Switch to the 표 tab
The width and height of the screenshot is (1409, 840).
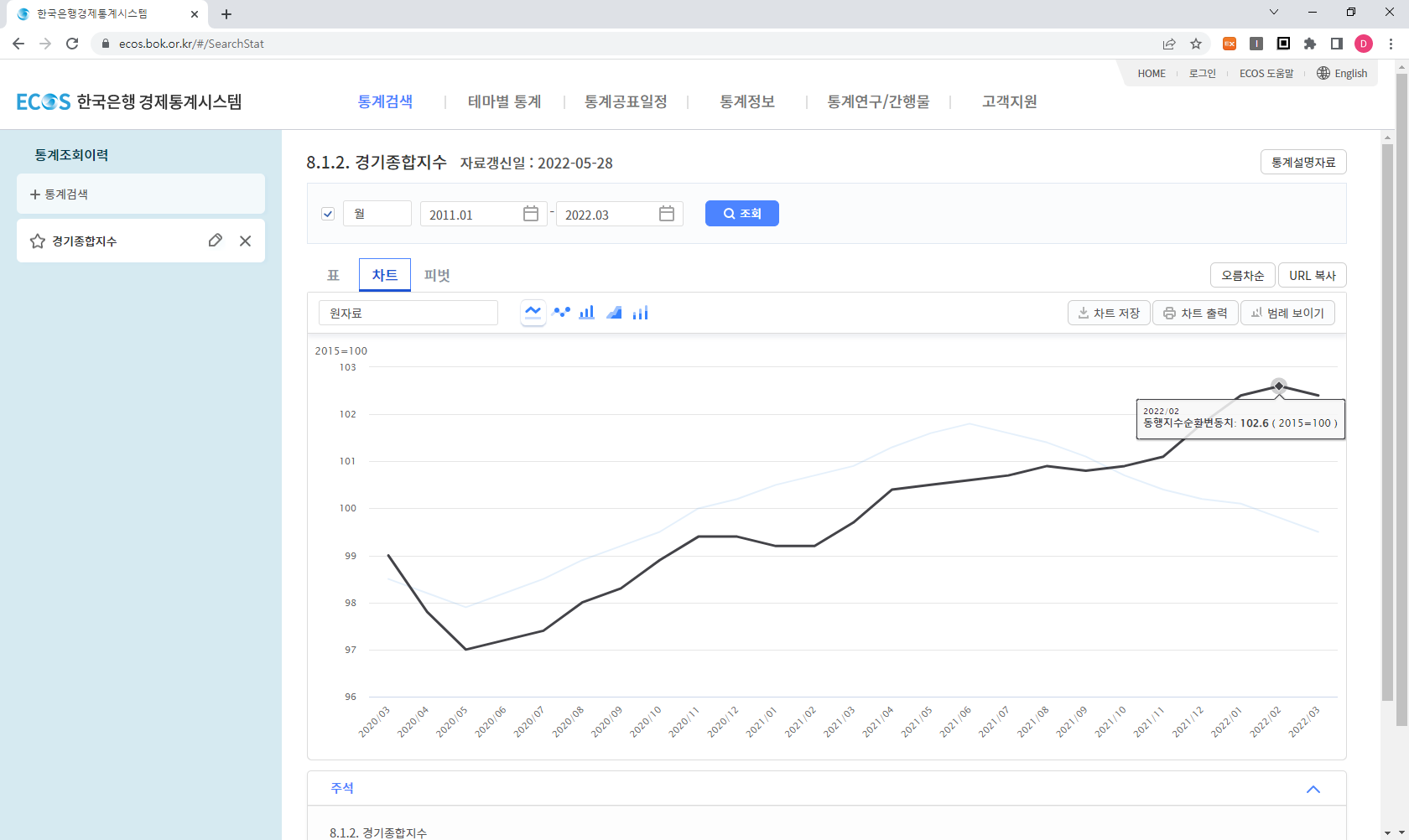tap(333, 275)
